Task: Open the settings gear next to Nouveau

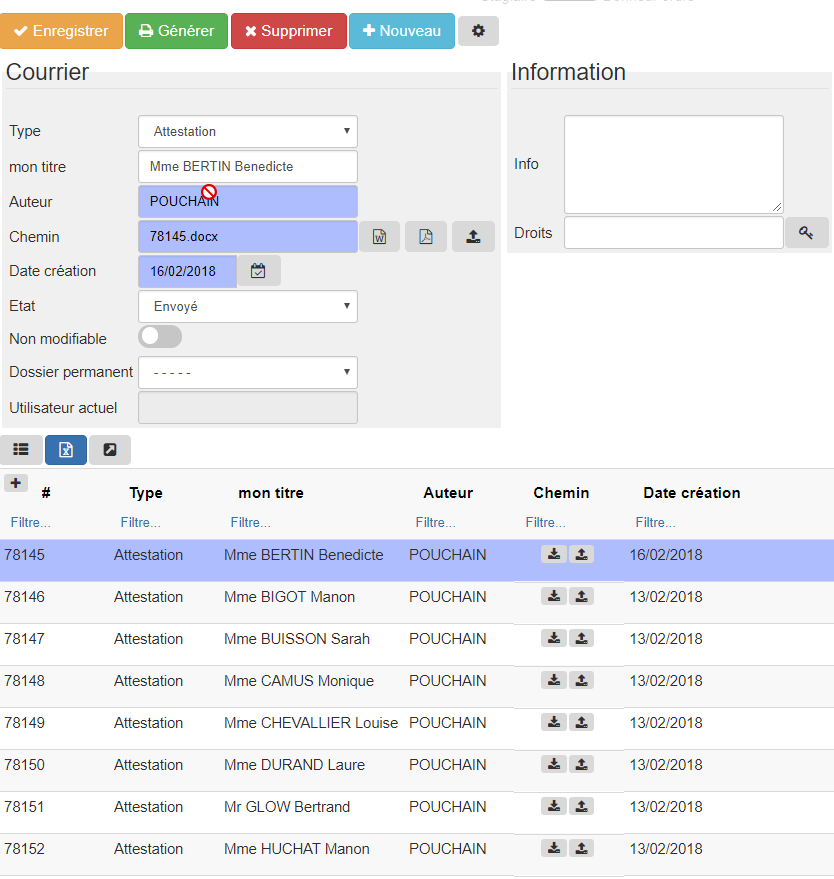Action: coord(478,31)
